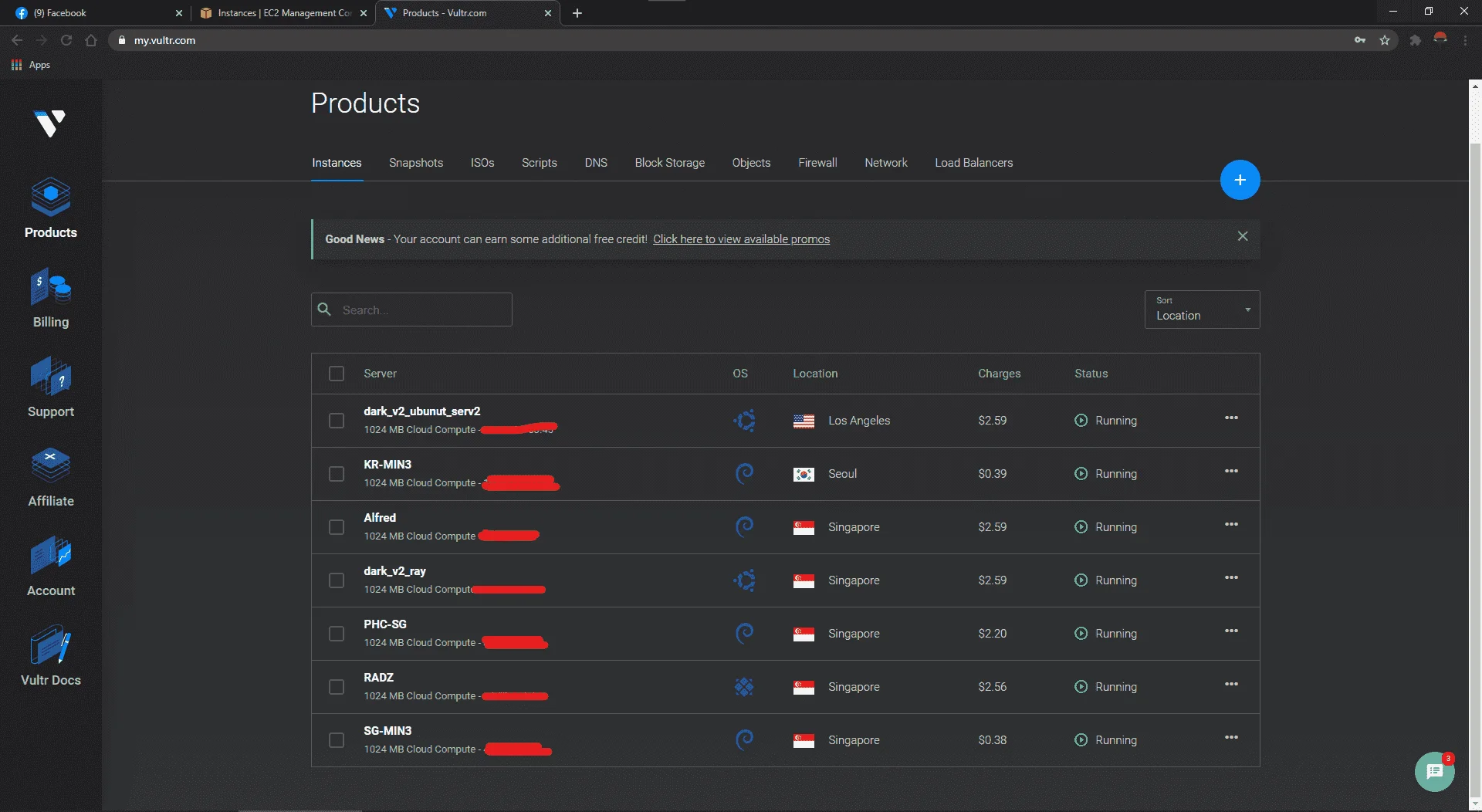1482x812 pixels.
Task: Click the Debian OS icon for SG-MIN3
Action: point(744,740)
